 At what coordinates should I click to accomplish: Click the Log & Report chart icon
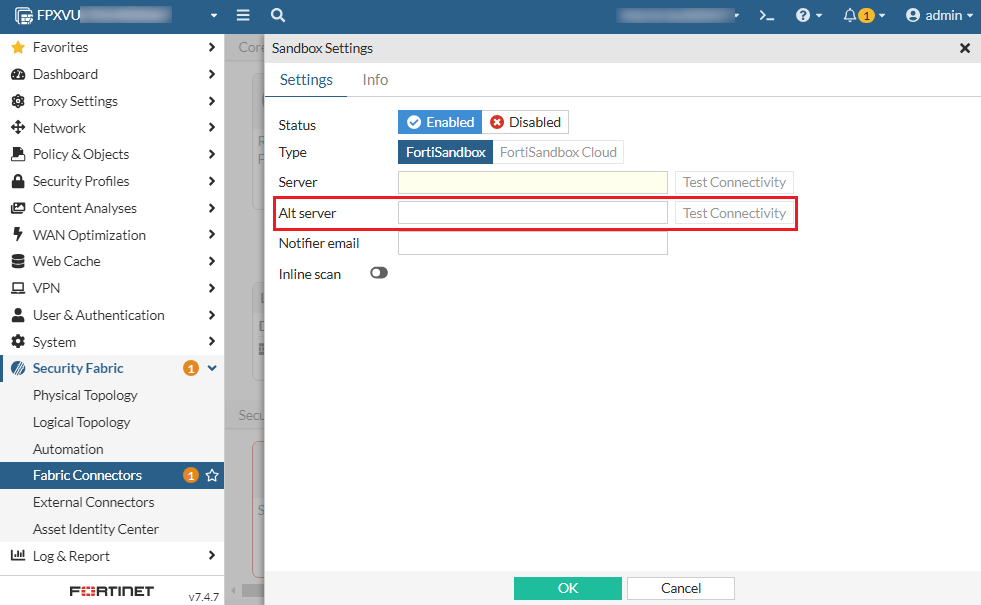pos(18,556)
